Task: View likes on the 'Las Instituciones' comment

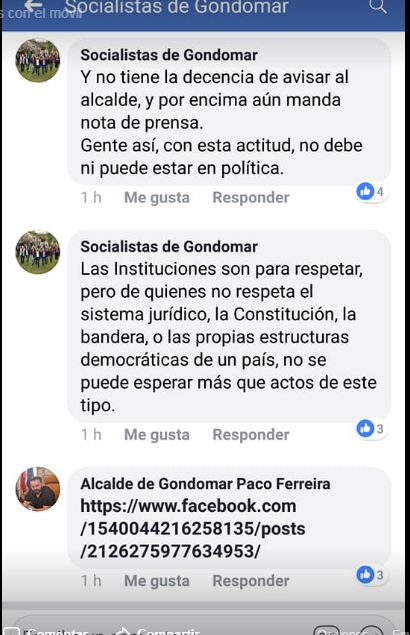Action: point(370,428)
